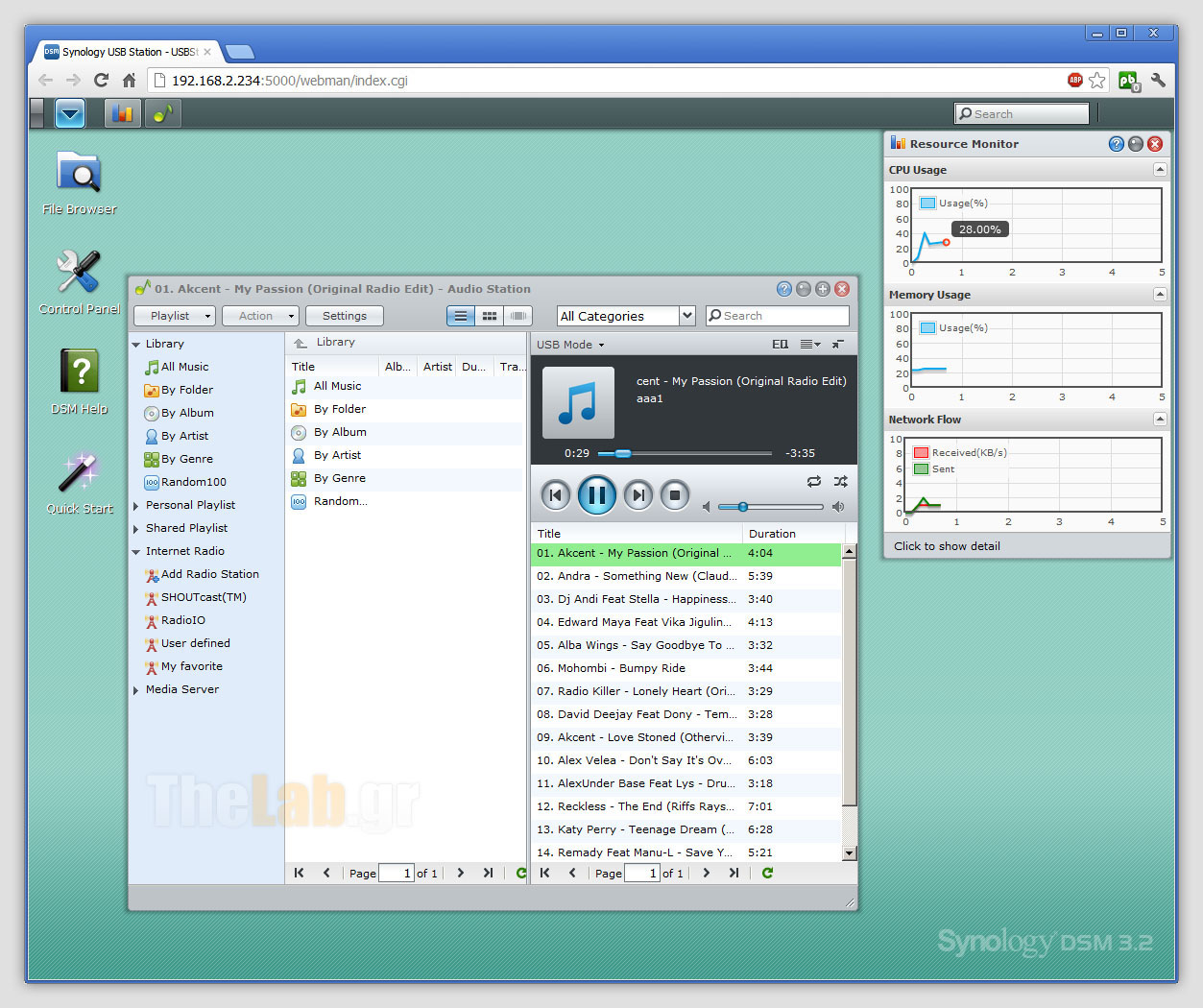Screen dimensions: 1203x1008
Task: Skip to the previous track
Action: pyautogui.click(x=555, y=495)
